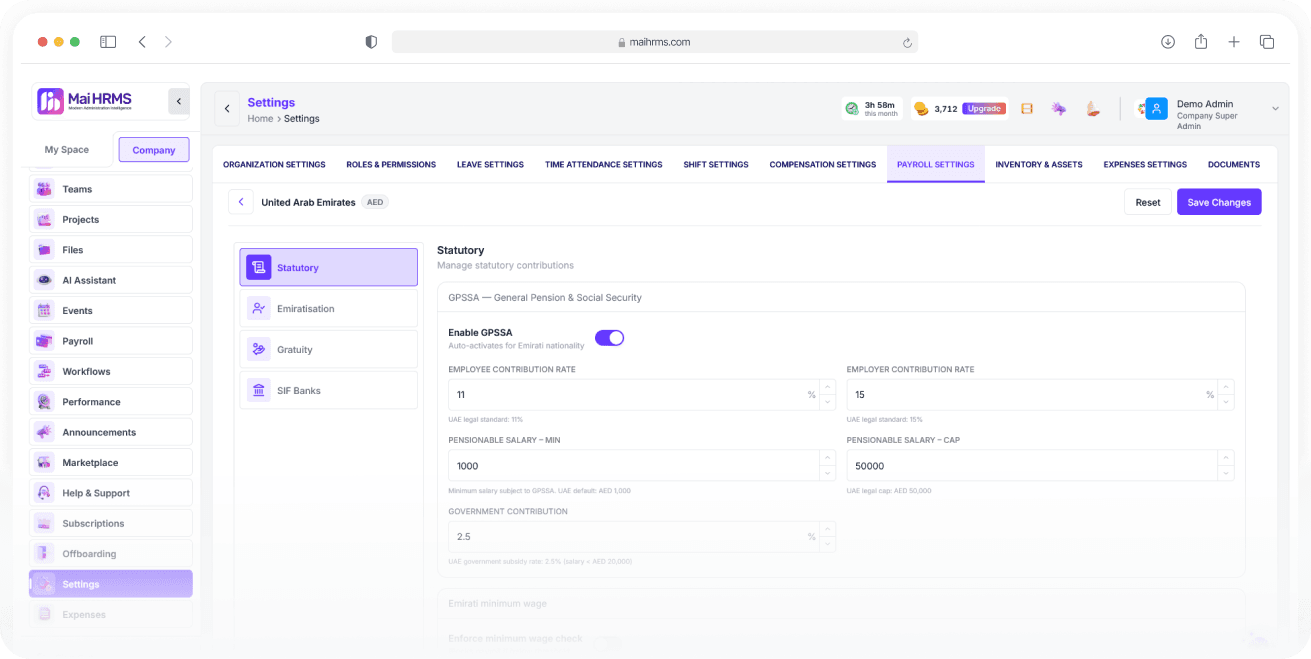The height and width of the screenshot is (659, 1311).
Task: Open a new browser tab
Action: [x=1234, y=42]
